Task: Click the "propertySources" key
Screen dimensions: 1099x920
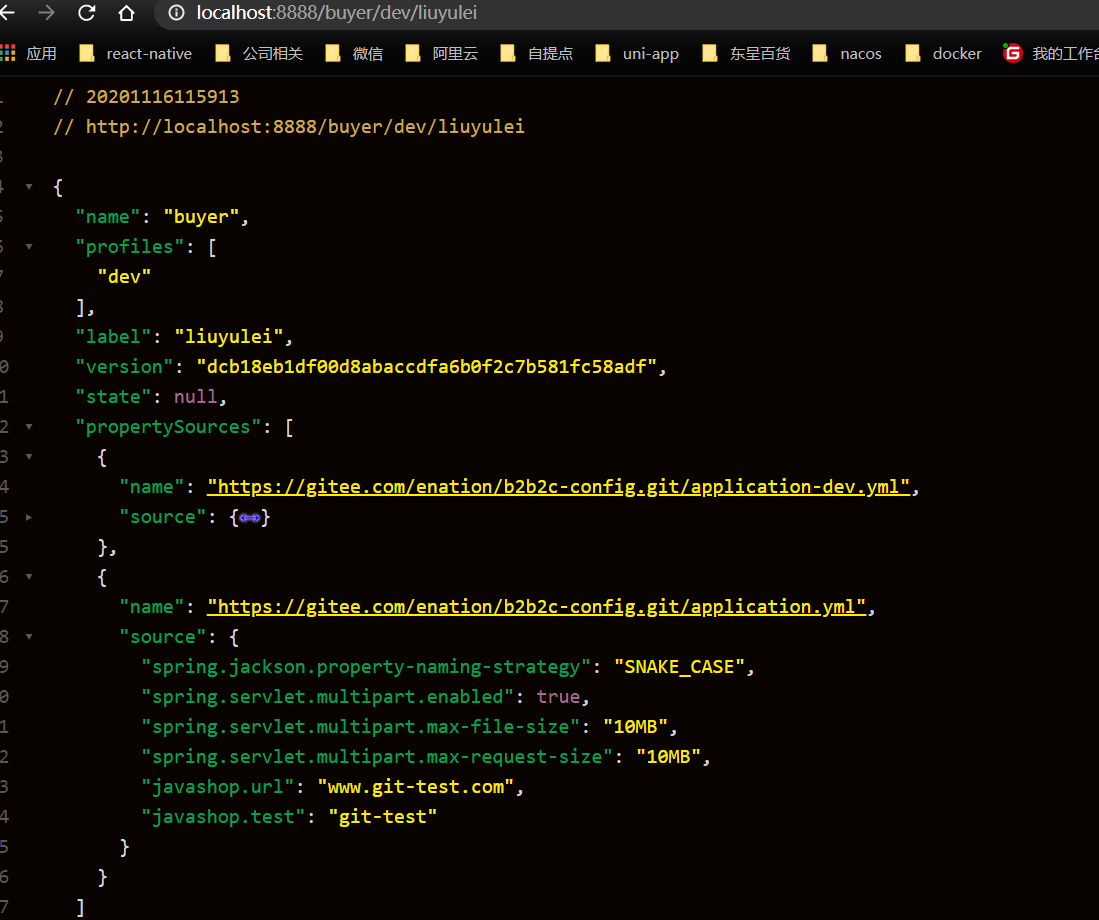Action: click(168, 427)
